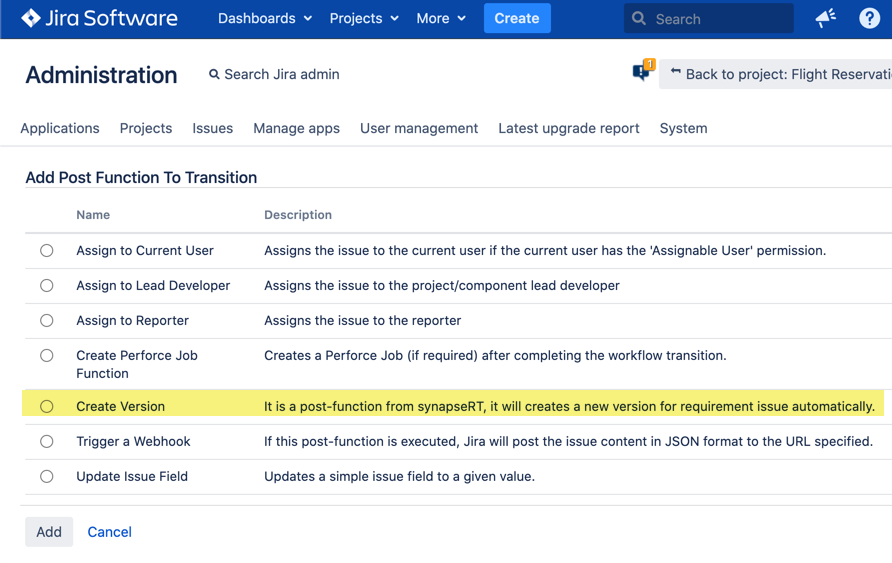Select the Update Issue Field radio button

pos(47,477)
